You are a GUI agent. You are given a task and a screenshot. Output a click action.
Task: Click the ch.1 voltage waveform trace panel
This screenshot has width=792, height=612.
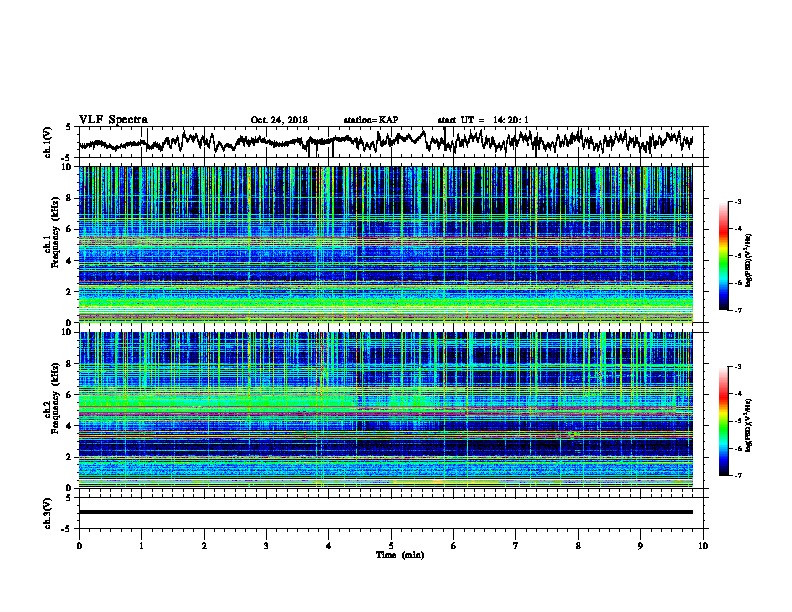391,142
